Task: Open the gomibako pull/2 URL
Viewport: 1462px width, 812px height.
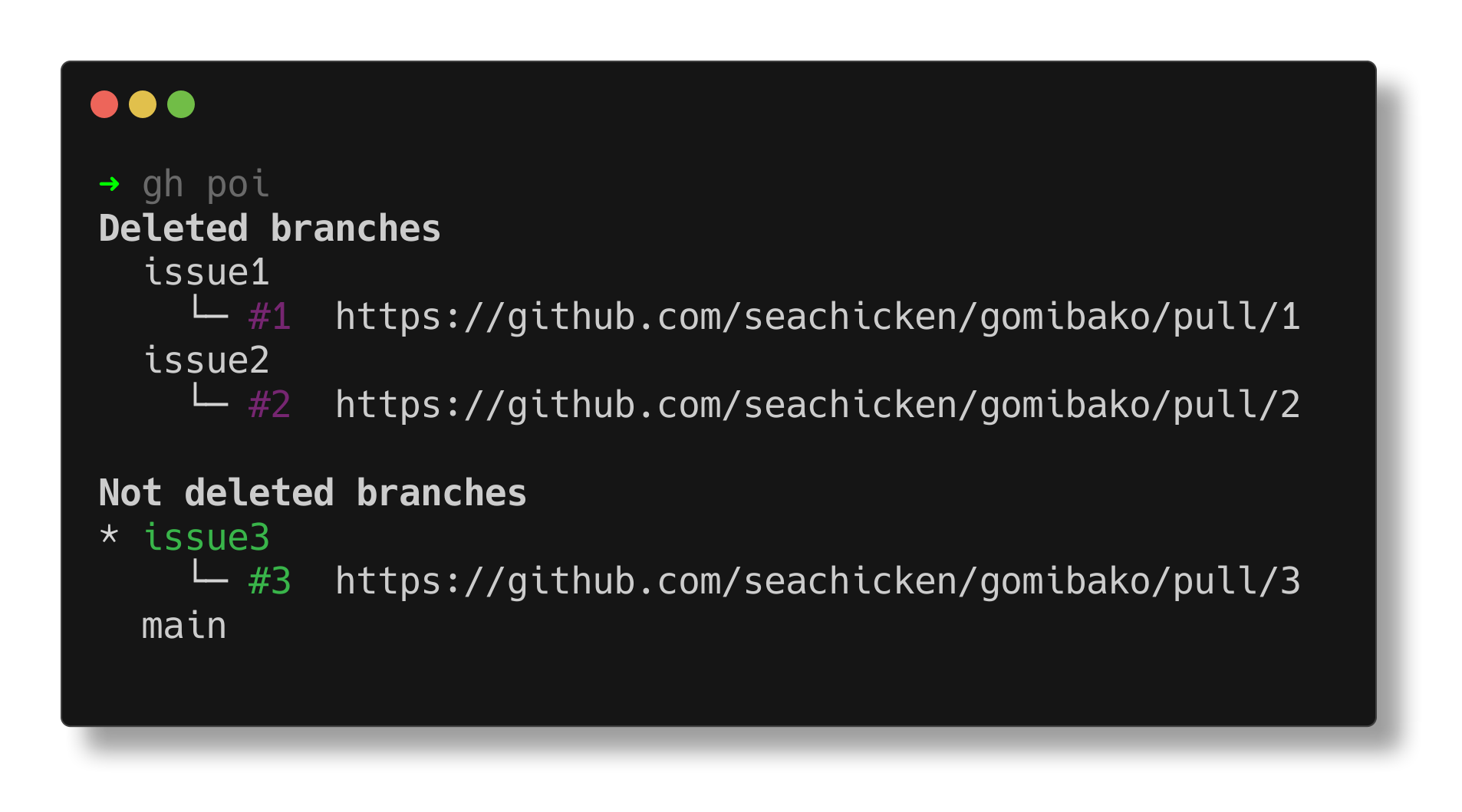Action: tap(818, 406)
